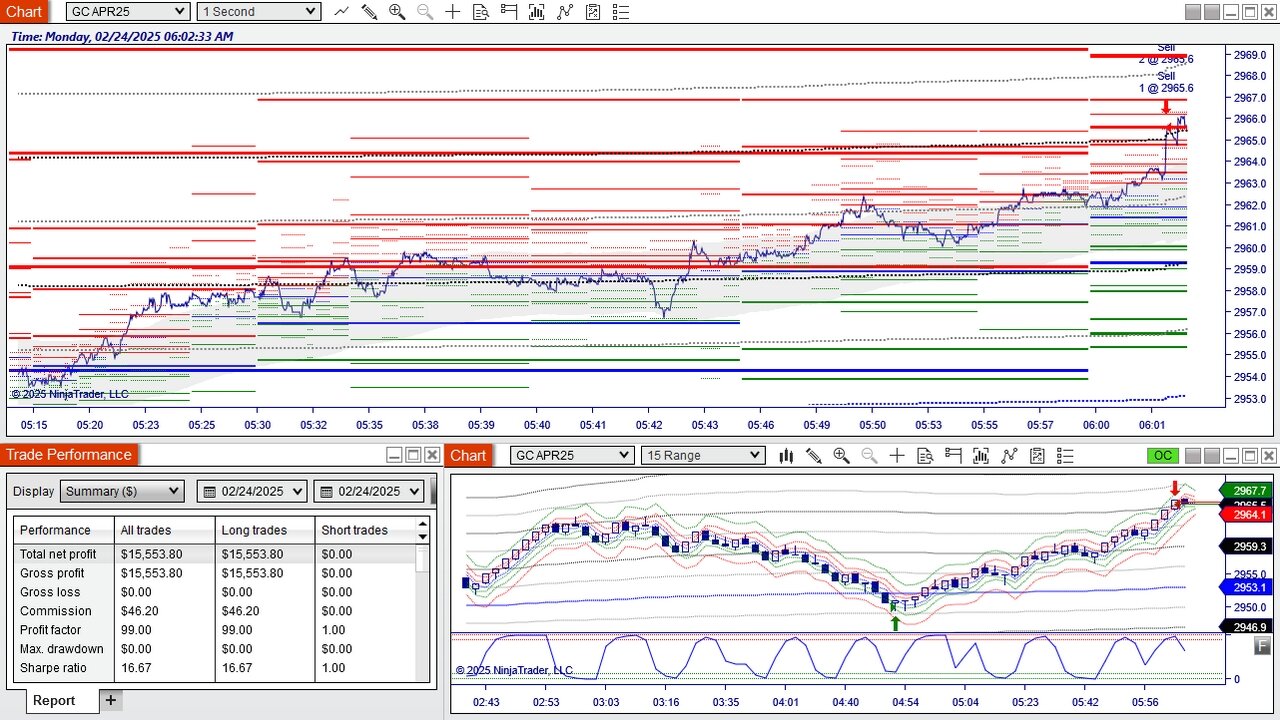Open the end date picker in Trade Performance
Image resolution: width=1280 pixels, height=720 pixels.
pos(369,491)
